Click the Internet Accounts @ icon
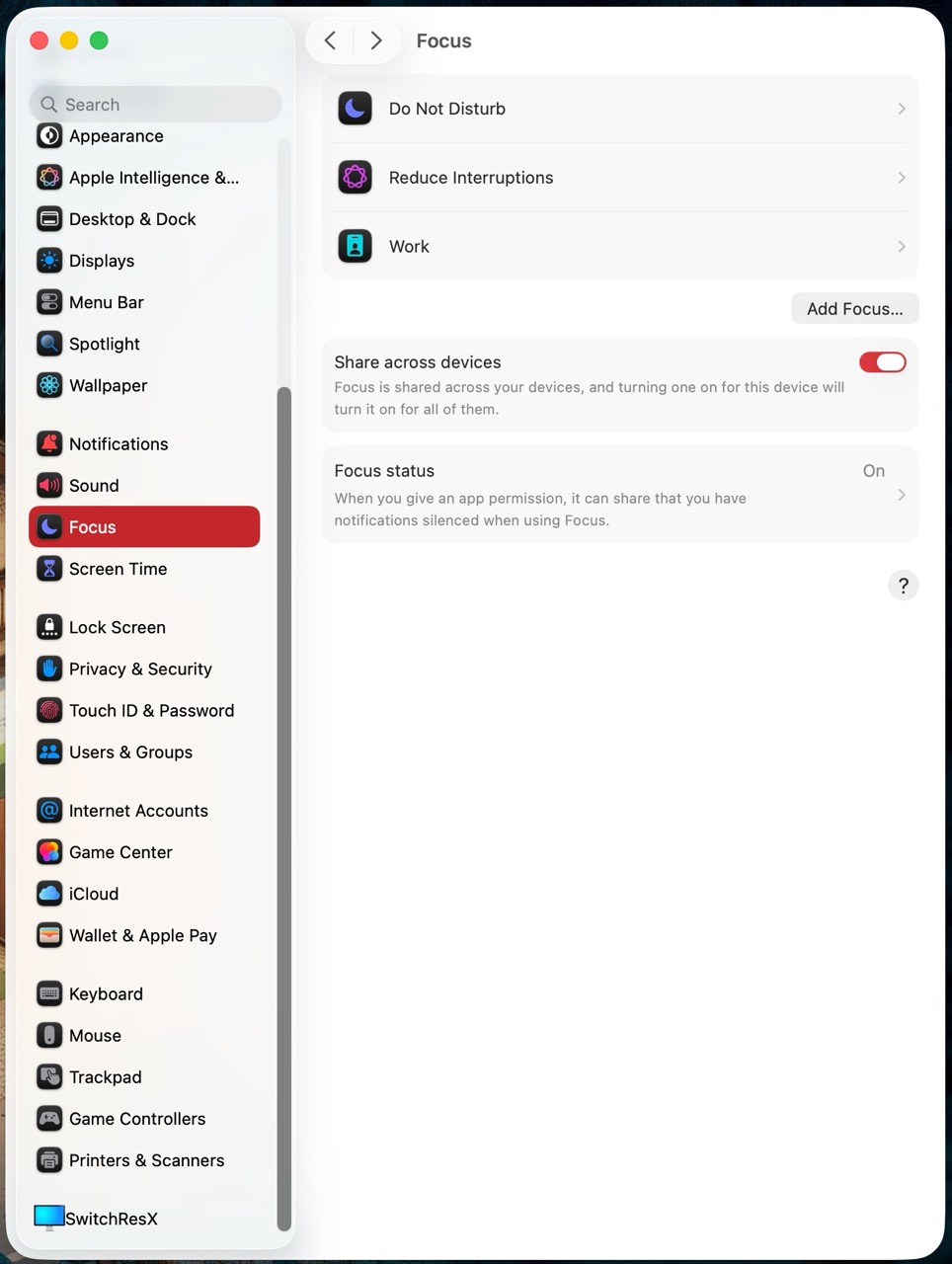 pyautogui.click(x=49, y=811)
